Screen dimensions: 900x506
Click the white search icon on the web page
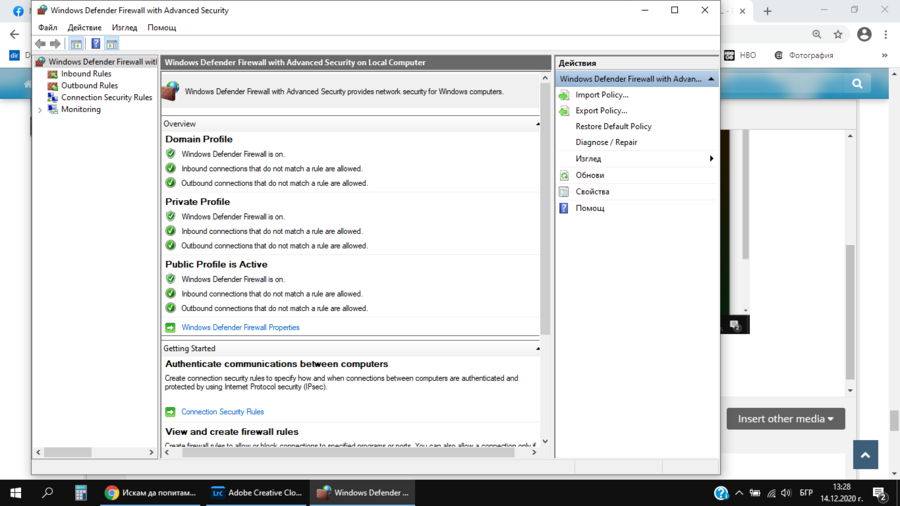(x=857, y=84)
